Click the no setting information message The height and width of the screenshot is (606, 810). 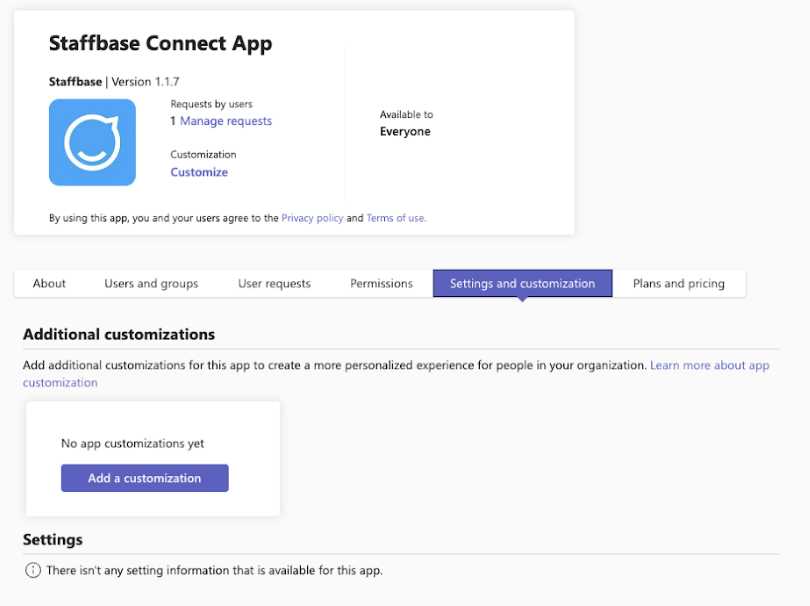point(214,570)
